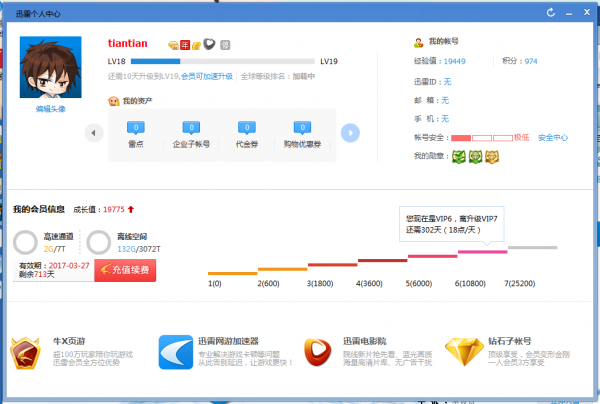600x404 pixels.
Task: Click the refresh icon in the title bar
Action: pos(551,13)
